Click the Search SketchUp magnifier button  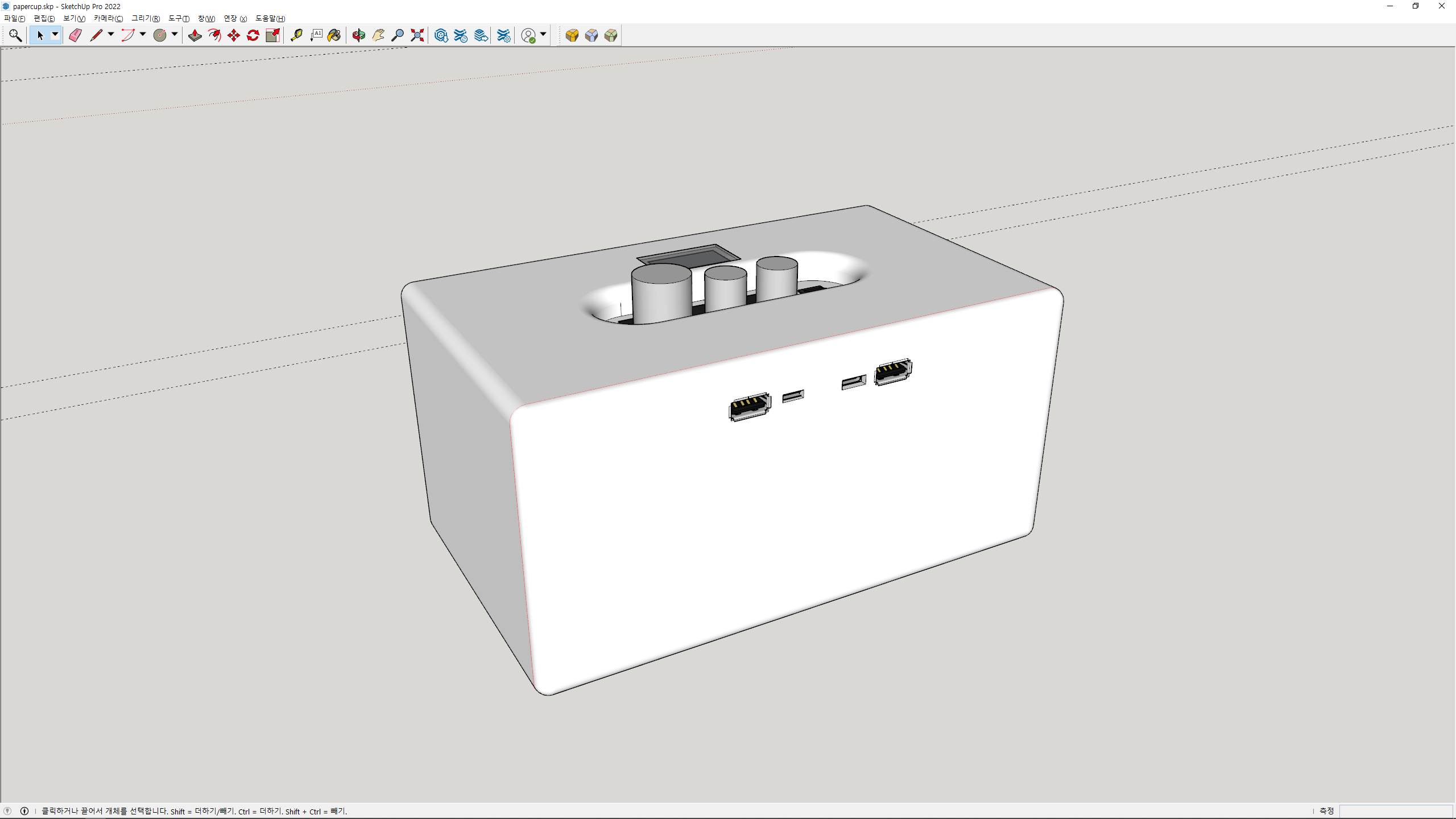pos(15,35)
